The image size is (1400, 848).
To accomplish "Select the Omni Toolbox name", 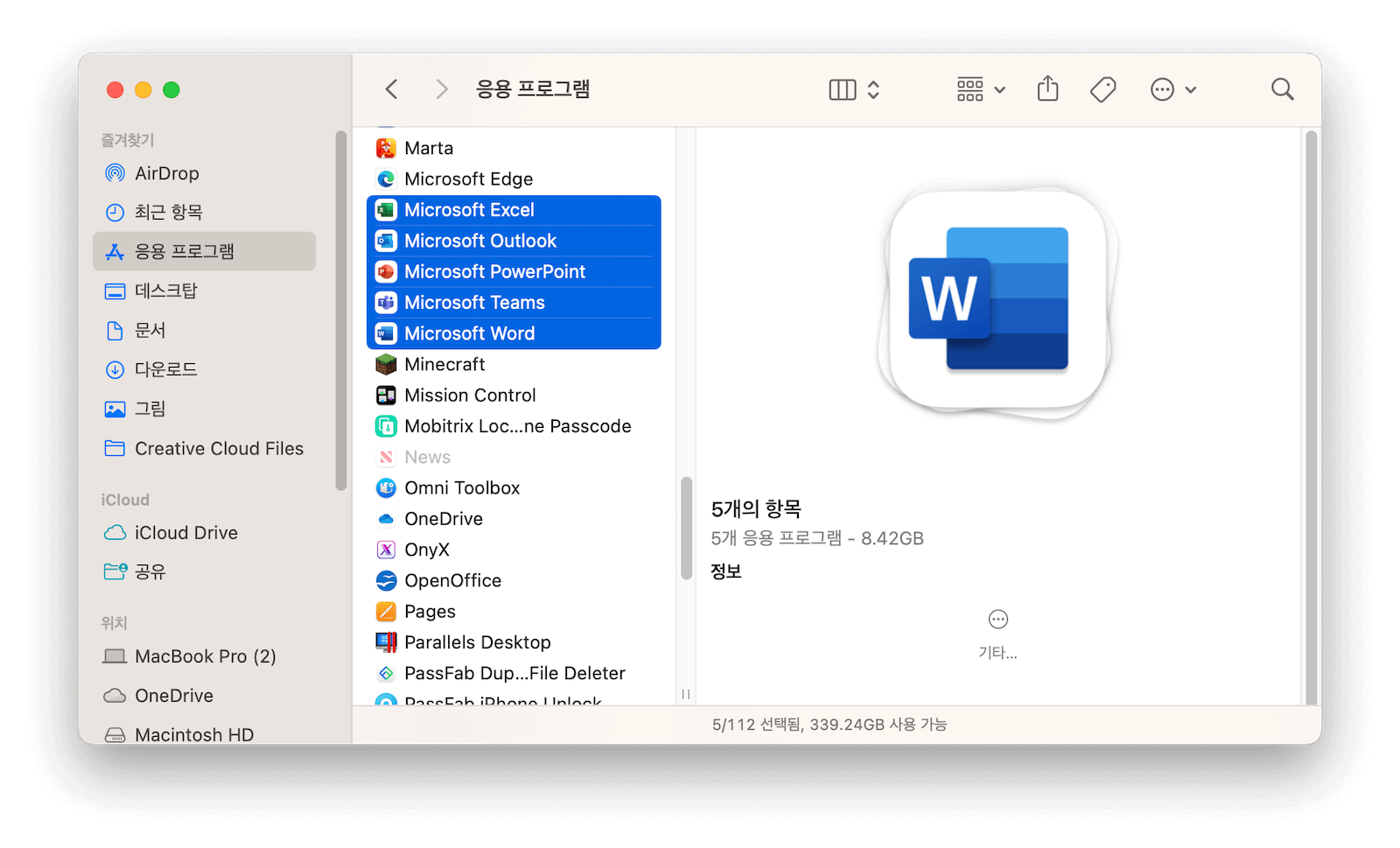I will [462, 488].
